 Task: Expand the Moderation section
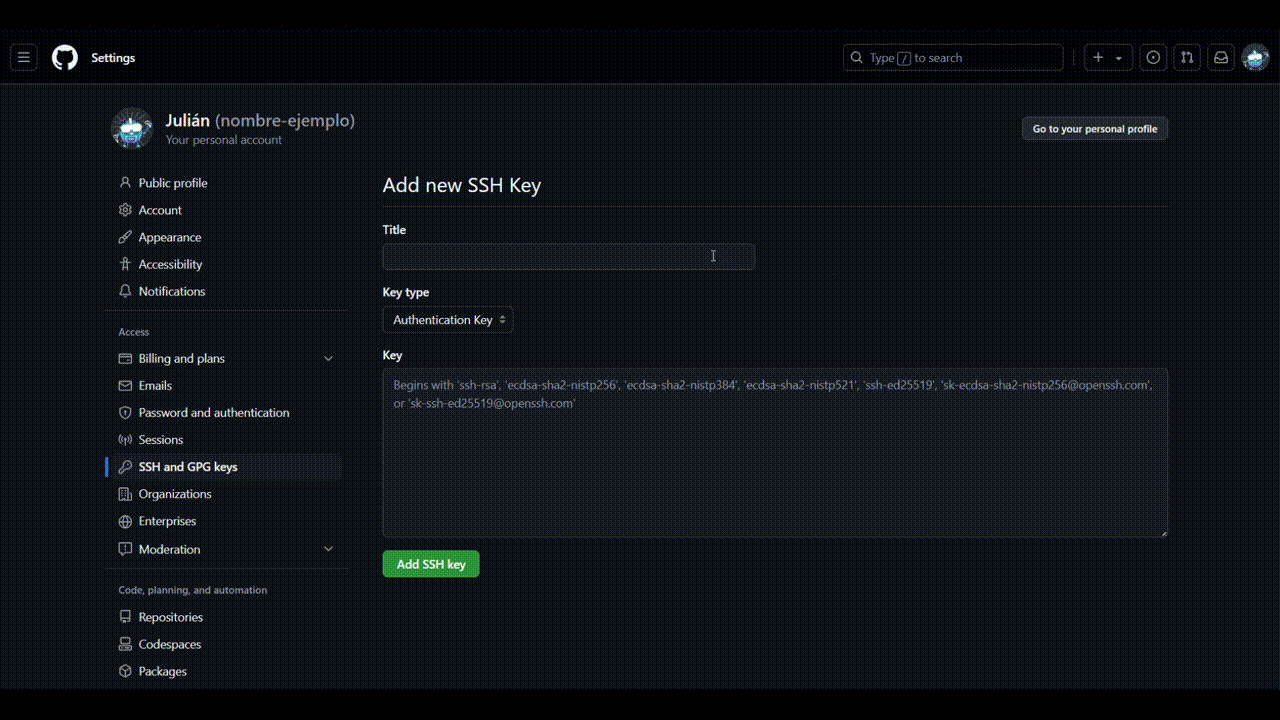click(x=328, y=549)
